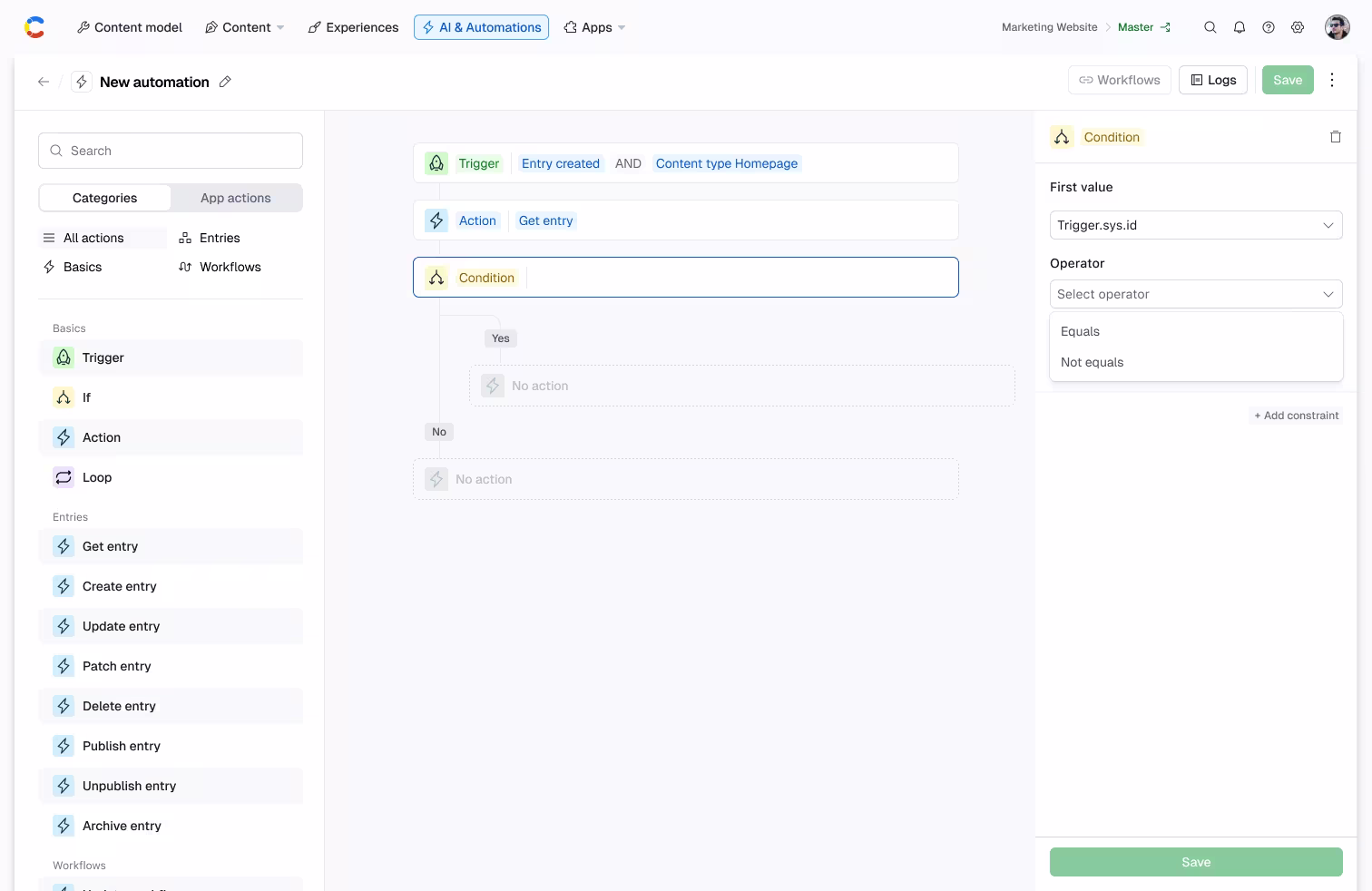Delete the condition with trash icon
Viewport: 1372px width, 891px height.
click(x=1336, y=137)
